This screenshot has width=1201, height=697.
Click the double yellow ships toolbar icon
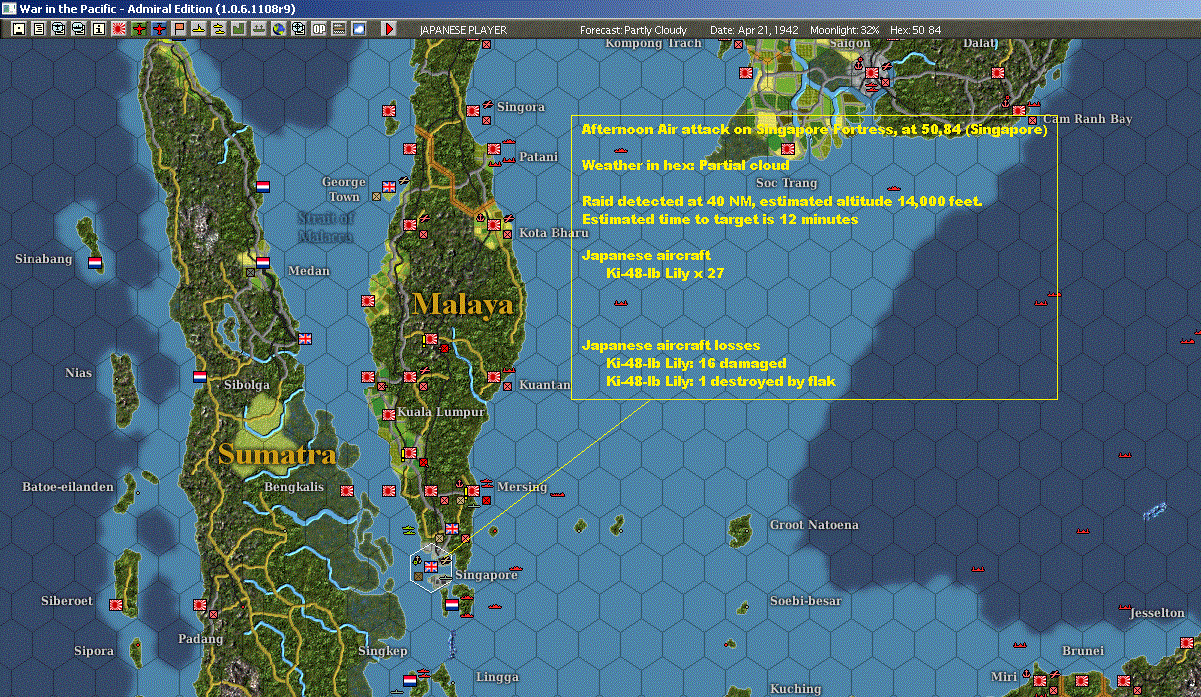(x=218, y=29)
